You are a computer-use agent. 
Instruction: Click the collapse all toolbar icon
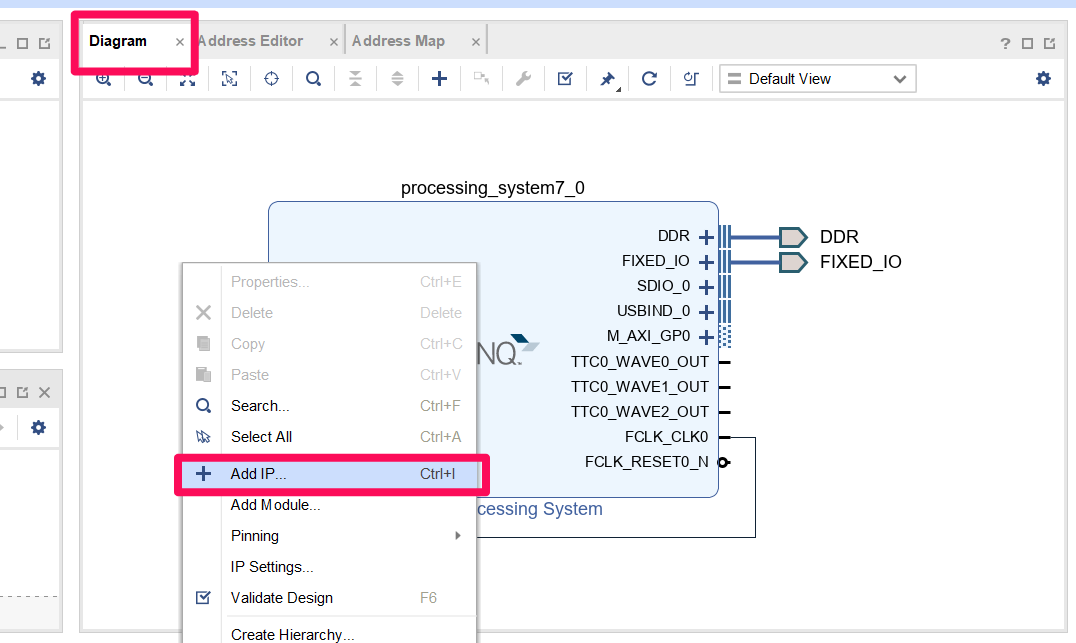tap(355, 79)
